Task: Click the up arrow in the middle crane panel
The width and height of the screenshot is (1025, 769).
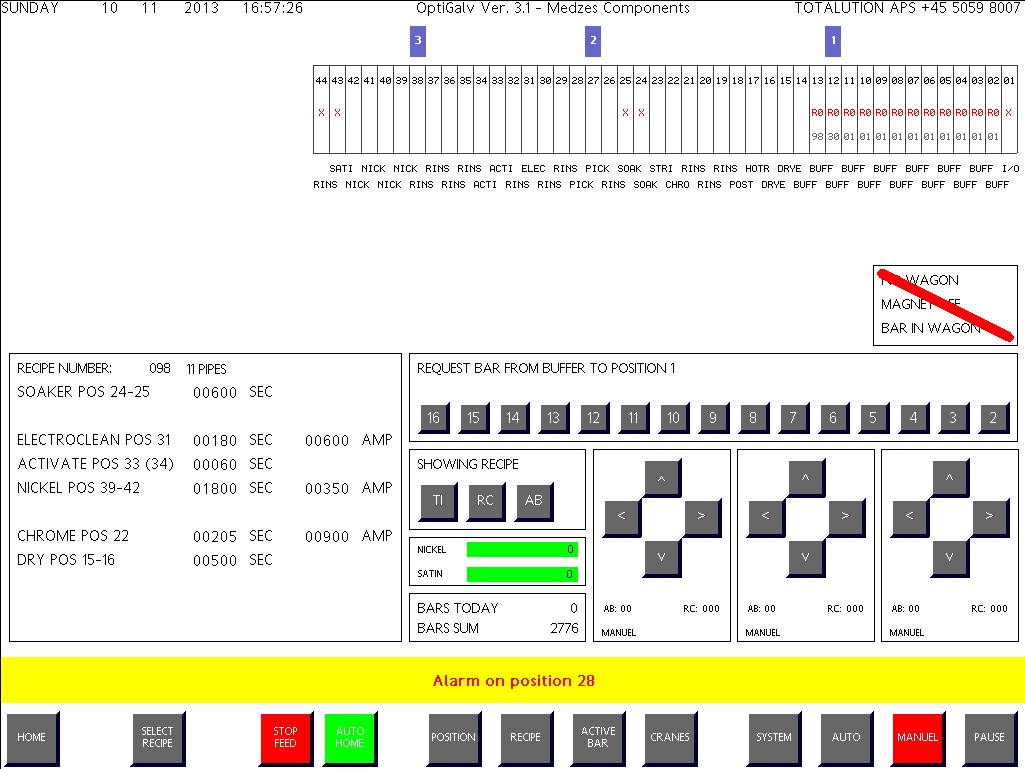Action: point(806,478)
